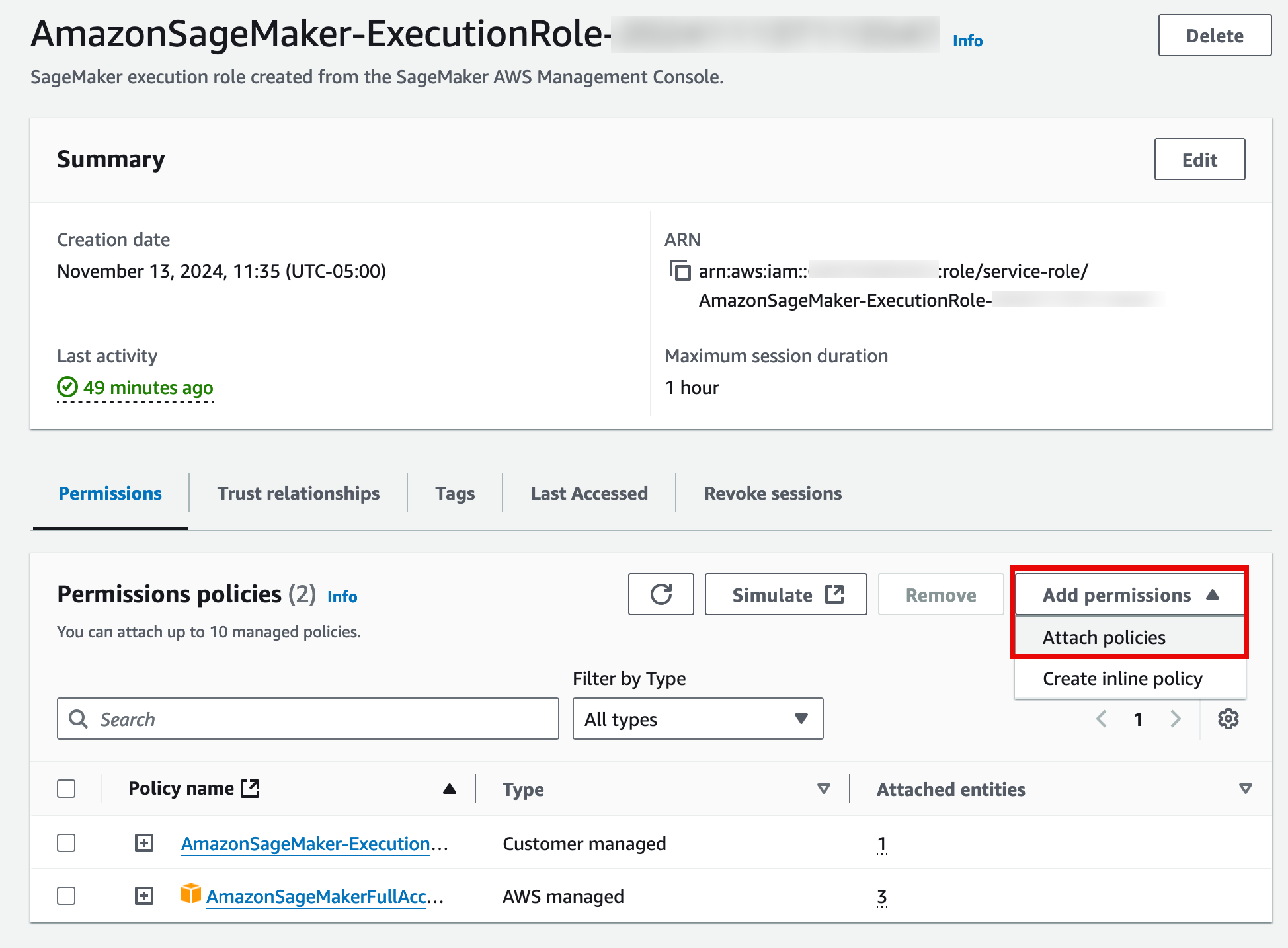Viewport: 1288px width, 948px height.
Task: Choose Attach policies from the menu
Action: [x=1104, y=637]
